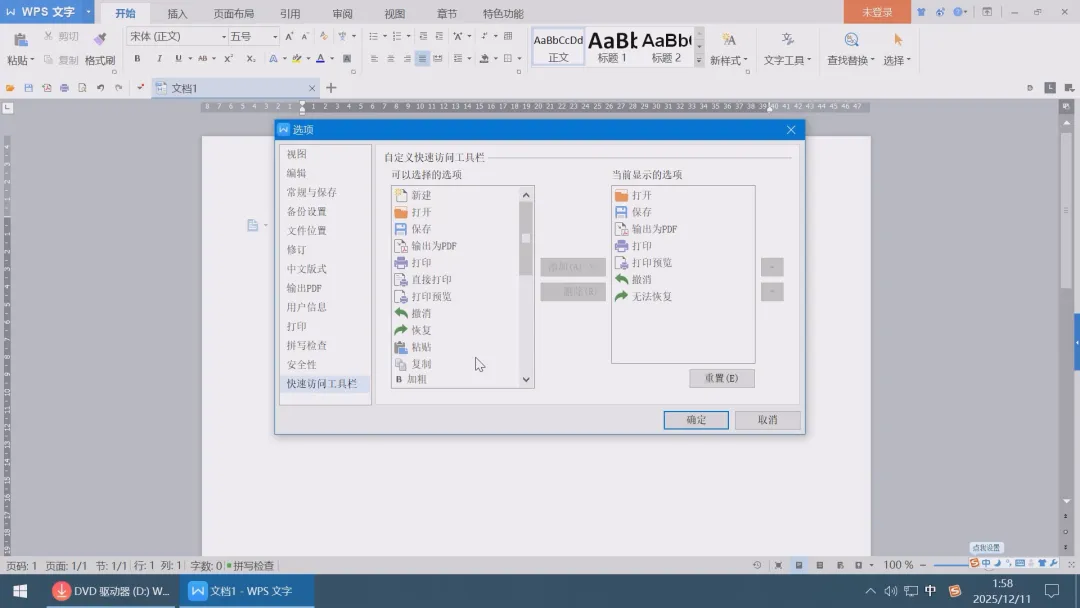Switch to the 审阅 ribbon tab

[x=342, y=14]
